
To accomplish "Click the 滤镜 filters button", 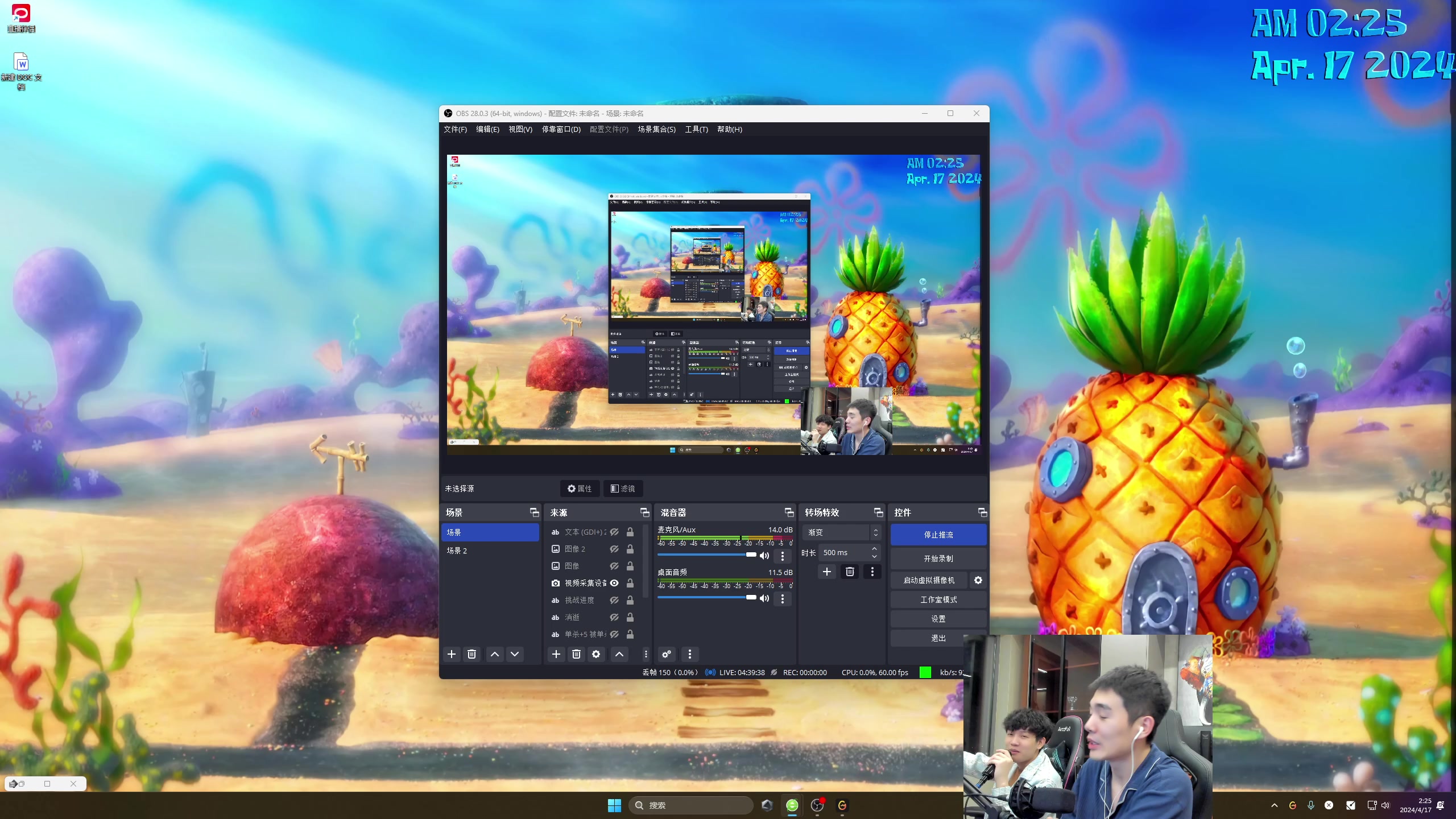I will pyautogui.click(x=623, y=489).
